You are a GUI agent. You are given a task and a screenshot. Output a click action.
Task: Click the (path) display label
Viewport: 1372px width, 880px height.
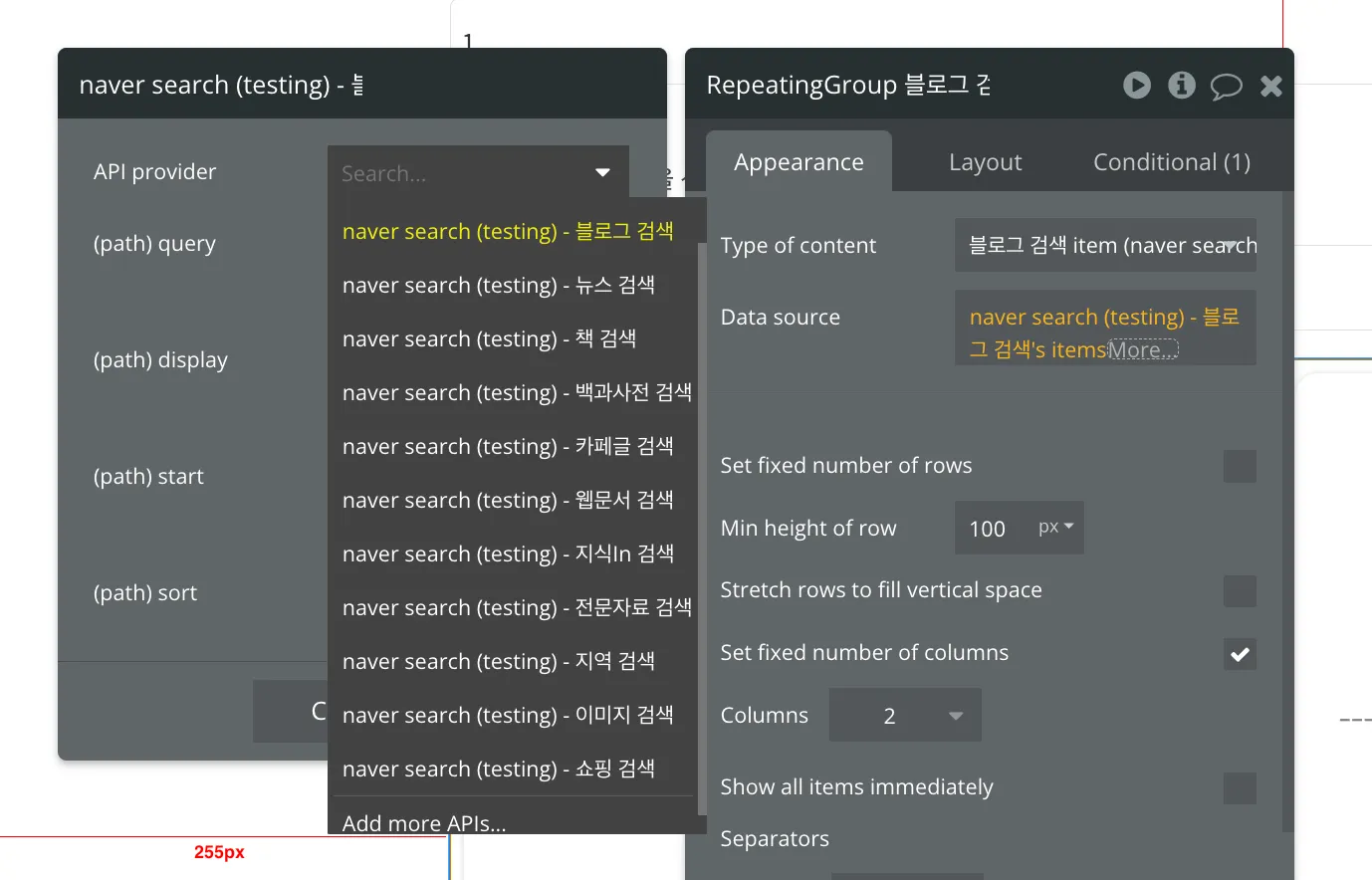pyautogui.click(x=160, y=360)
